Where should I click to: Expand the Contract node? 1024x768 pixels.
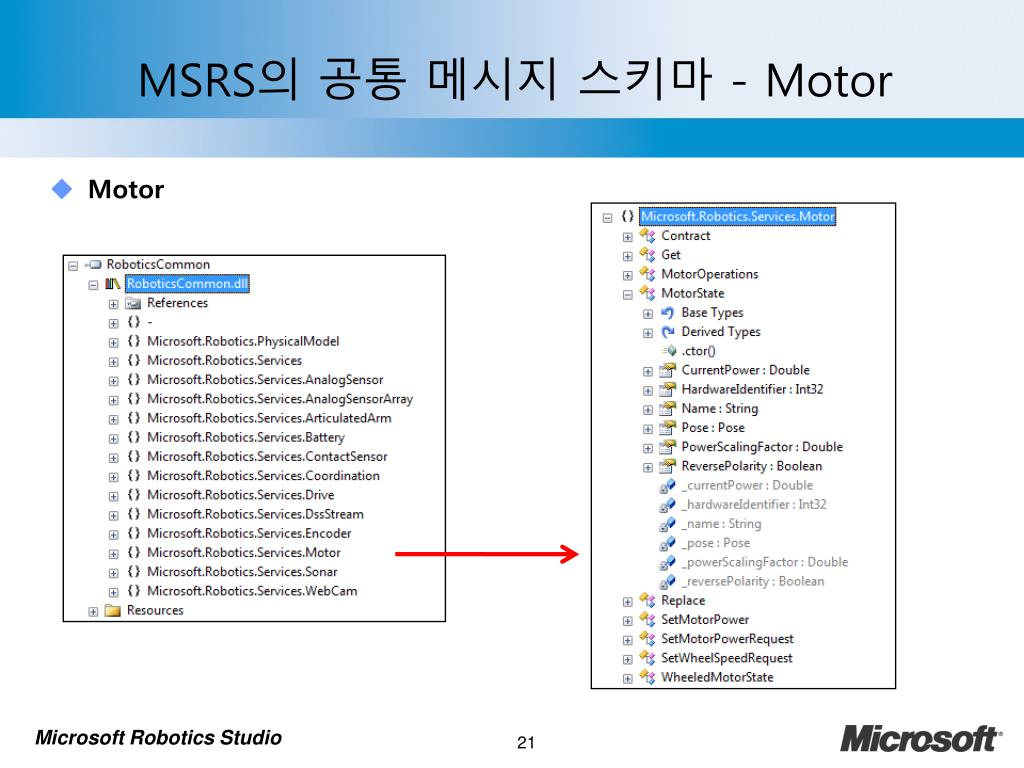[x=628, y=237]
